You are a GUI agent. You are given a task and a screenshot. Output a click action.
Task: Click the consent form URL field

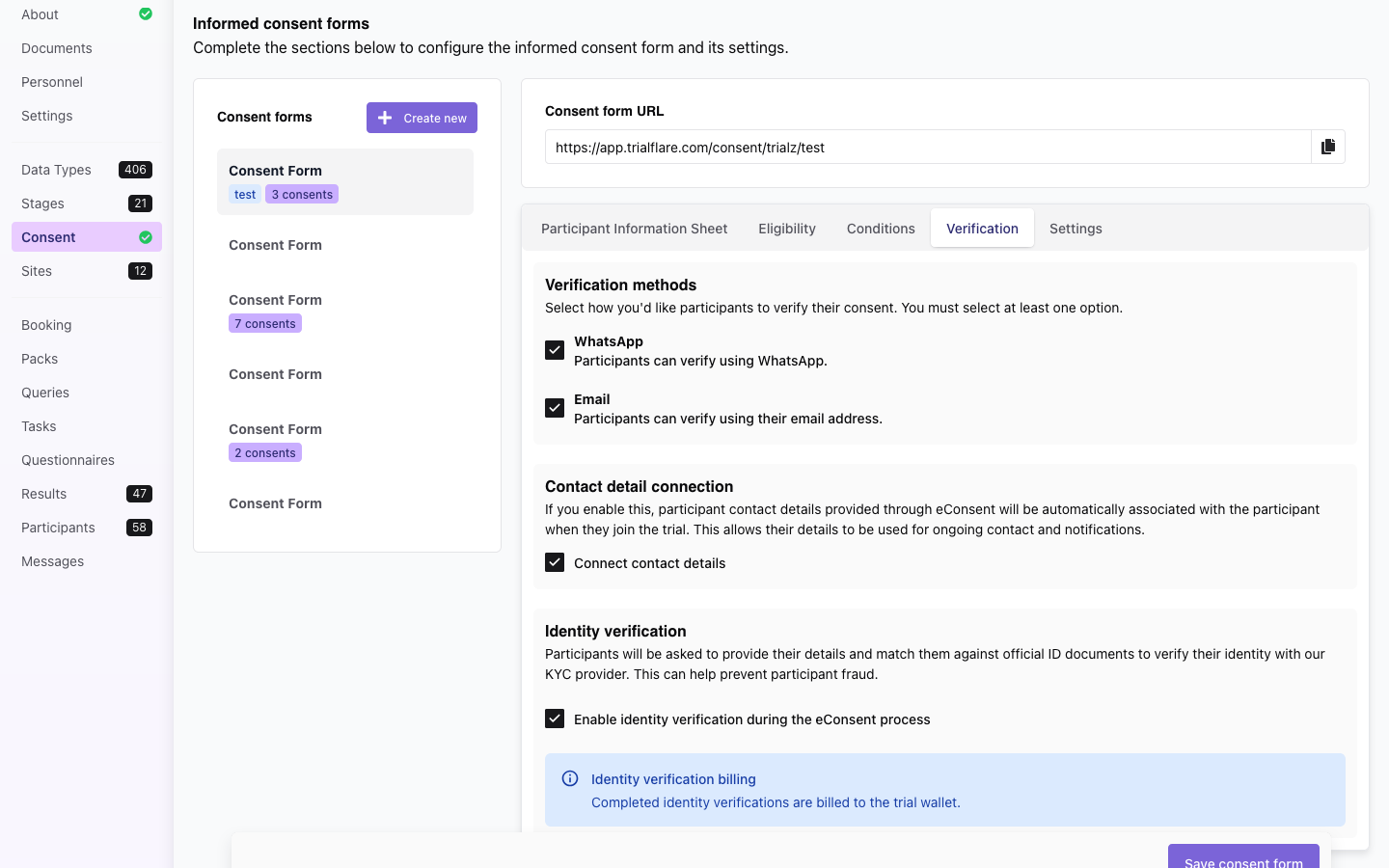click(928, 147)
